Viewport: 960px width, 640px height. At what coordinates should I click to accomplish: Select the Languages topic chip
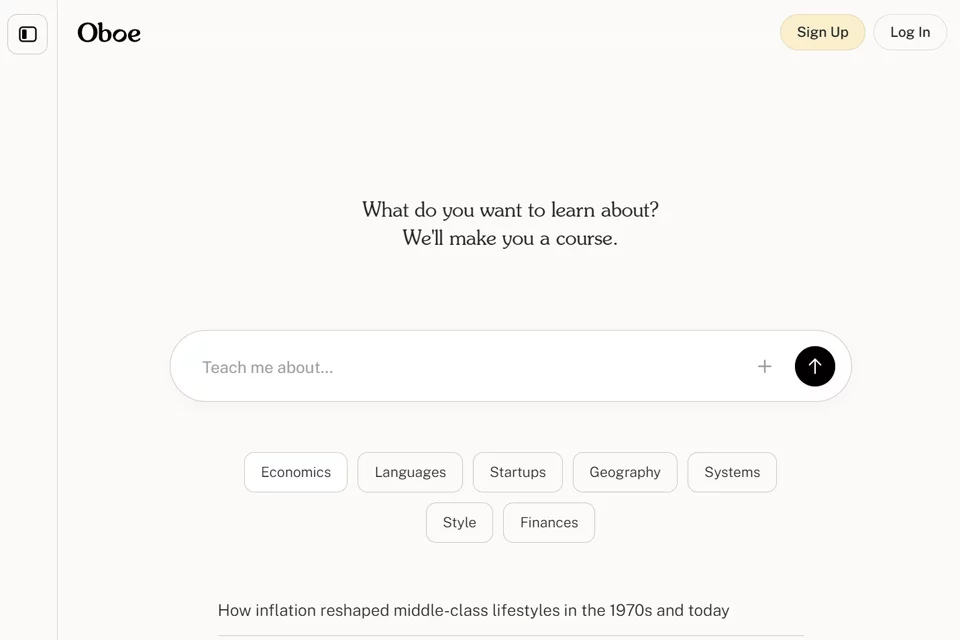[410, 472]
